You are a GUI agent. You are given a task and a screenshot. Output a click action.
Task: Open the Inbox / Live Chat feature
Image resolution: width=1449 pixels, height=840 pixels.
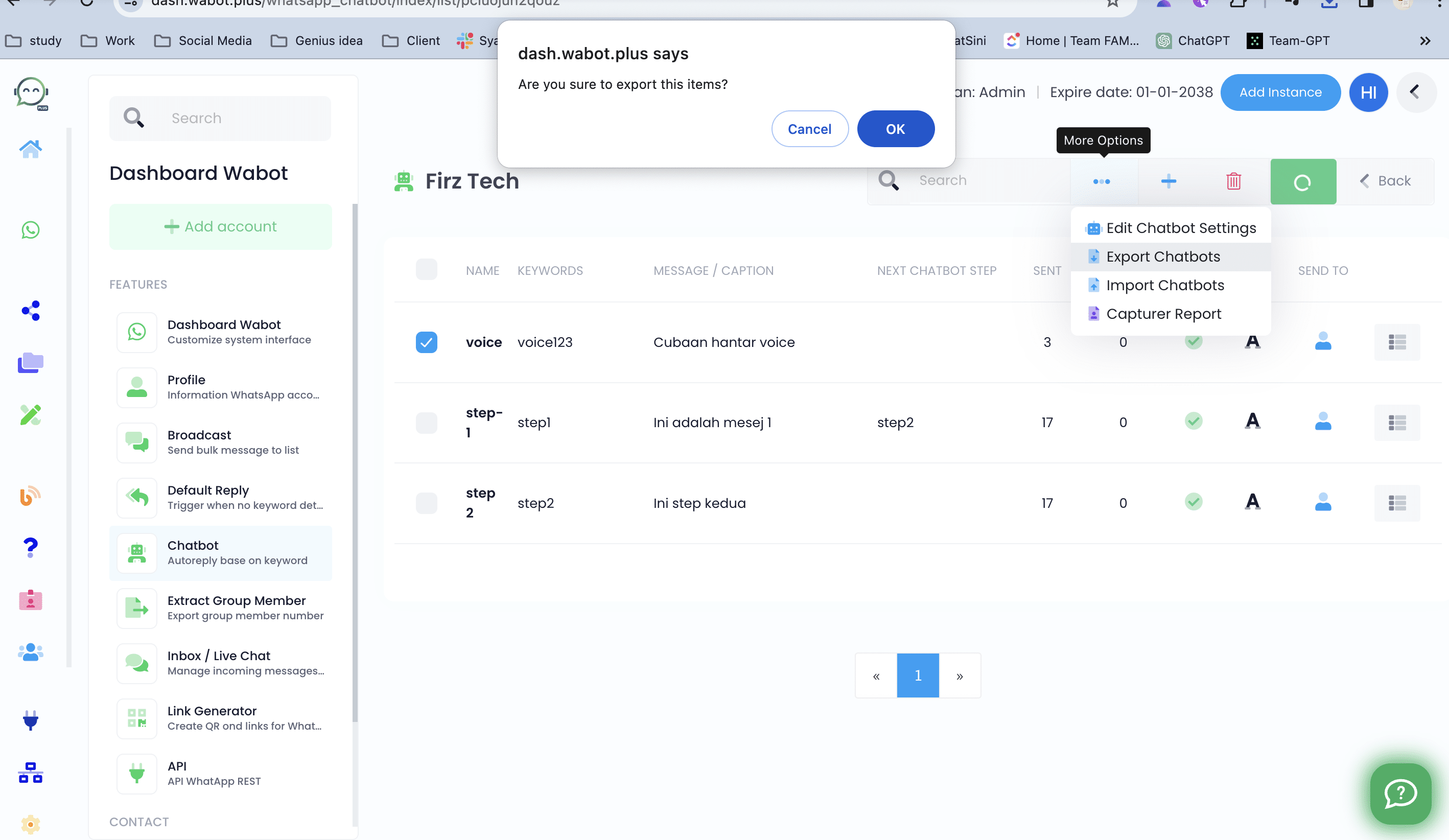221,664
